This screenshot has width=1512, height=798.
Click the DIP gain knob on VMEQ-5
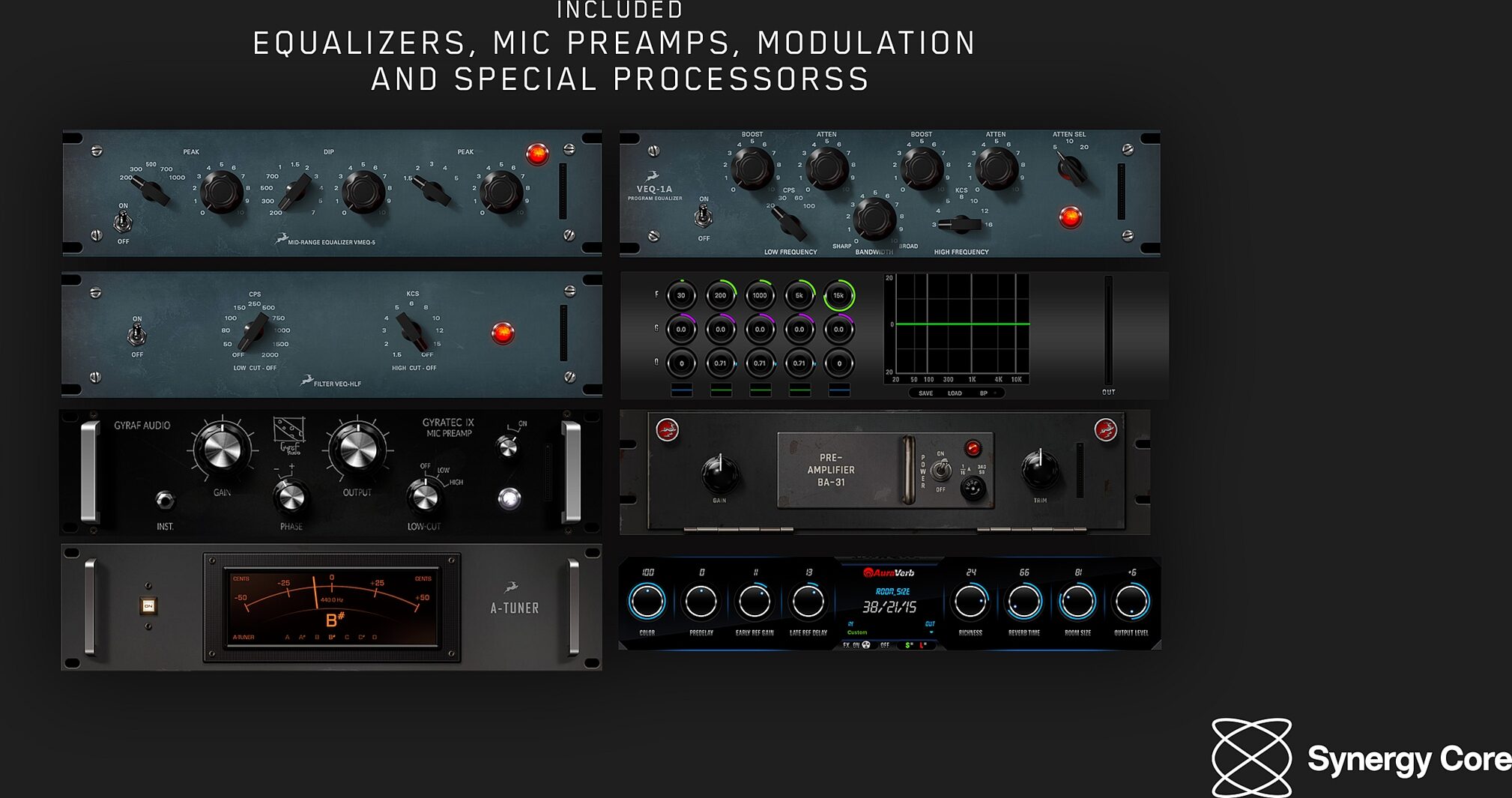pyautogui.click(x=363, y=192)
